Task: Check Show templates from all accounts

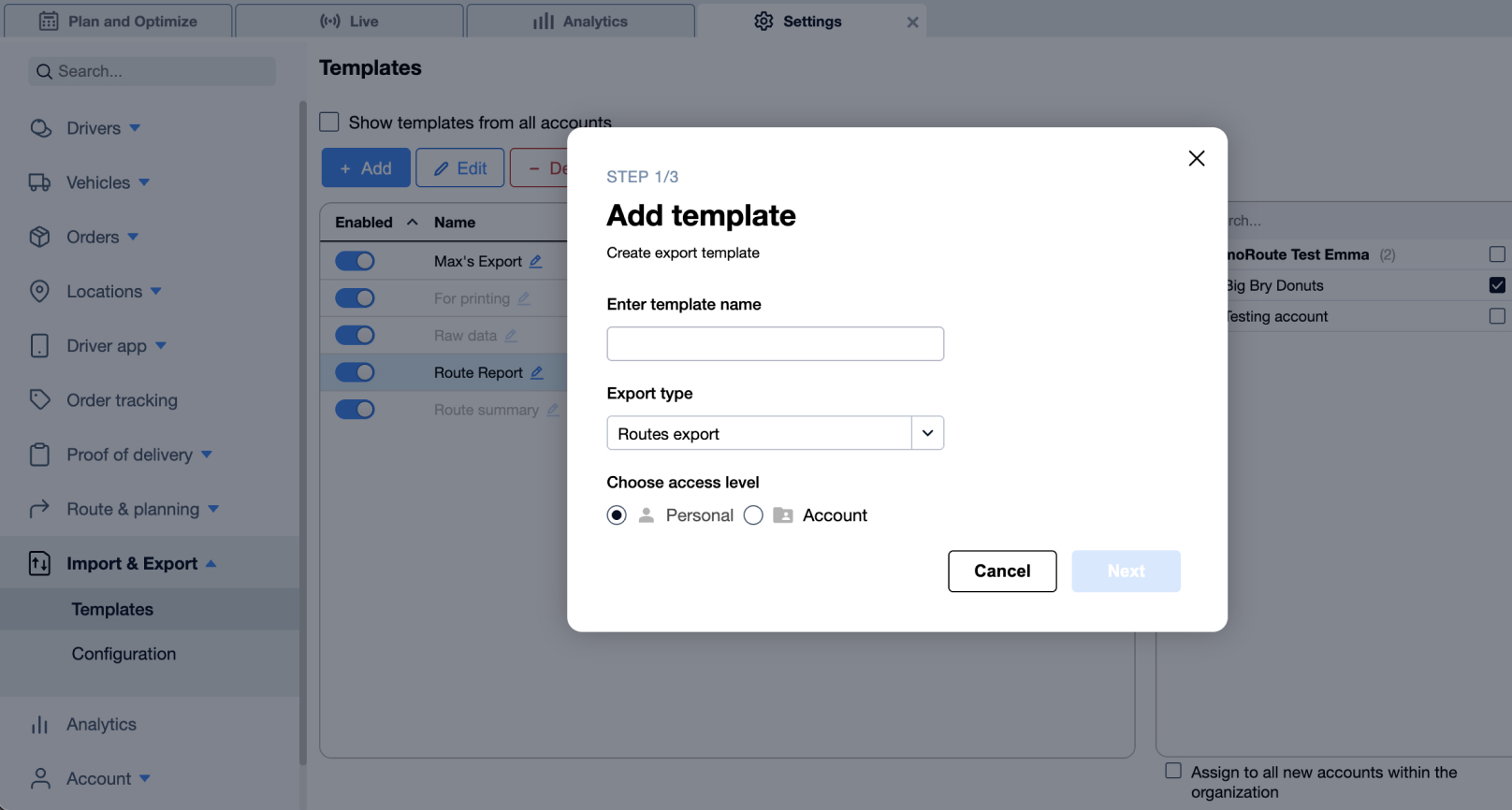Action: pos(329,123)
